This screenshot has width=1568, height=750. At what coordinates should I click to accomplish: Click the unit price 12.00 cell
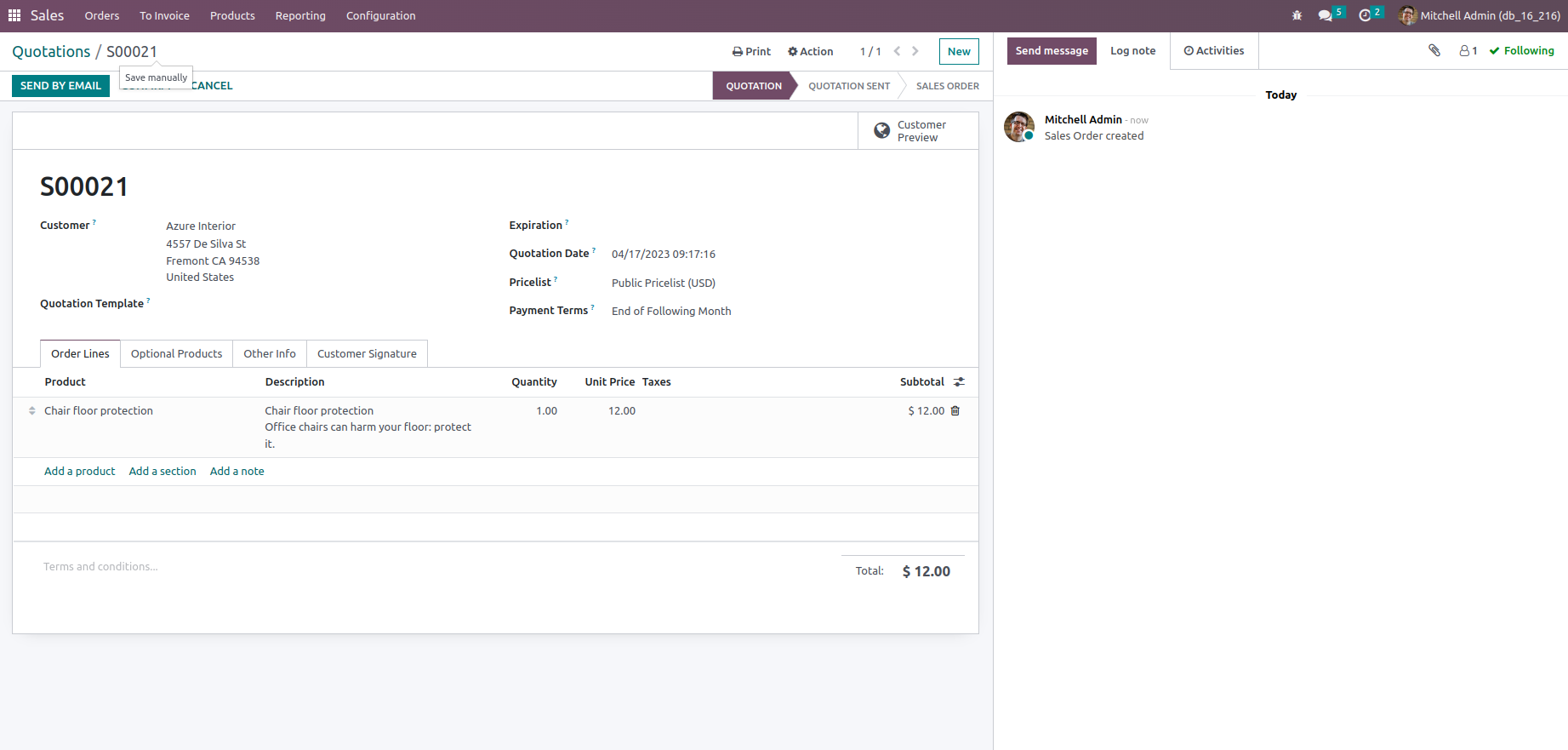click(622, 410)
